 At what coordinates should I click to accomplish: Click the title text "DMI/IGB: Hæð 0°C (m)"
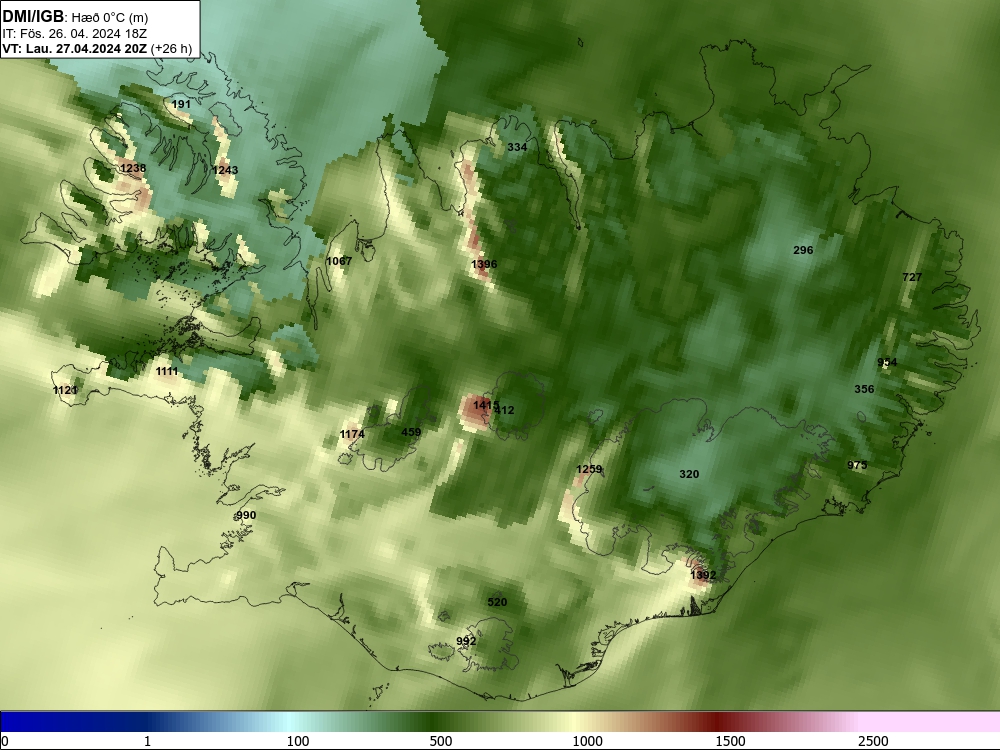75,17
